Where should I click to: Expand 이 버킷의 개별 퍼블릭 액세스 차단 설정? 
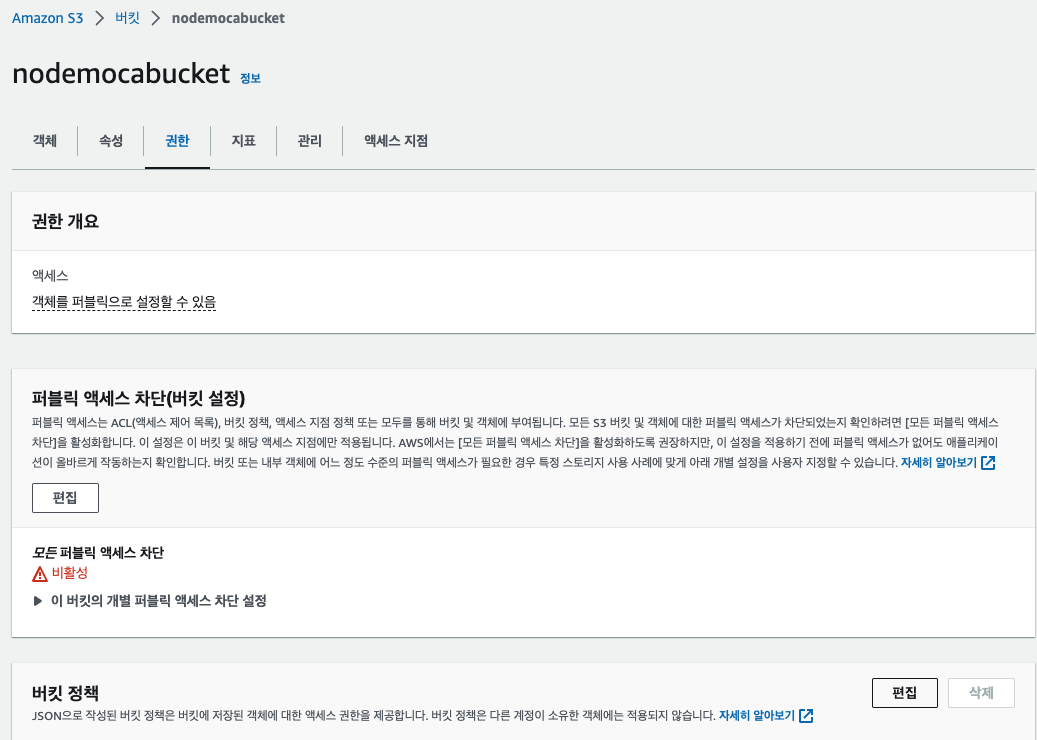point(149,600)
